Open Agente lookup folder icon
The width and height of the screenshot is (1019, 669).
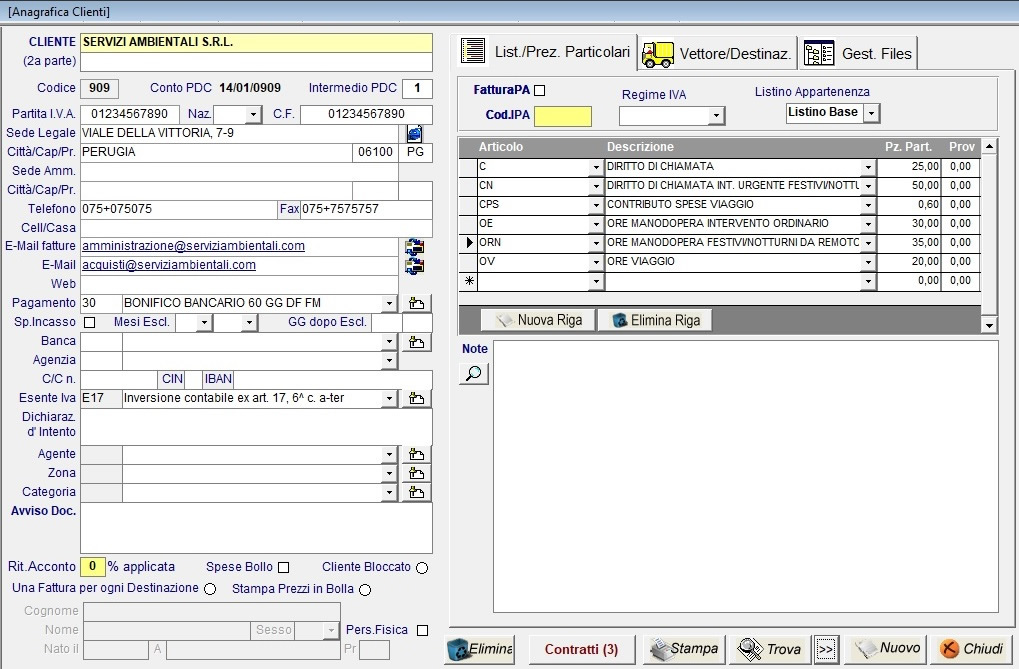(x=417, y=454)
